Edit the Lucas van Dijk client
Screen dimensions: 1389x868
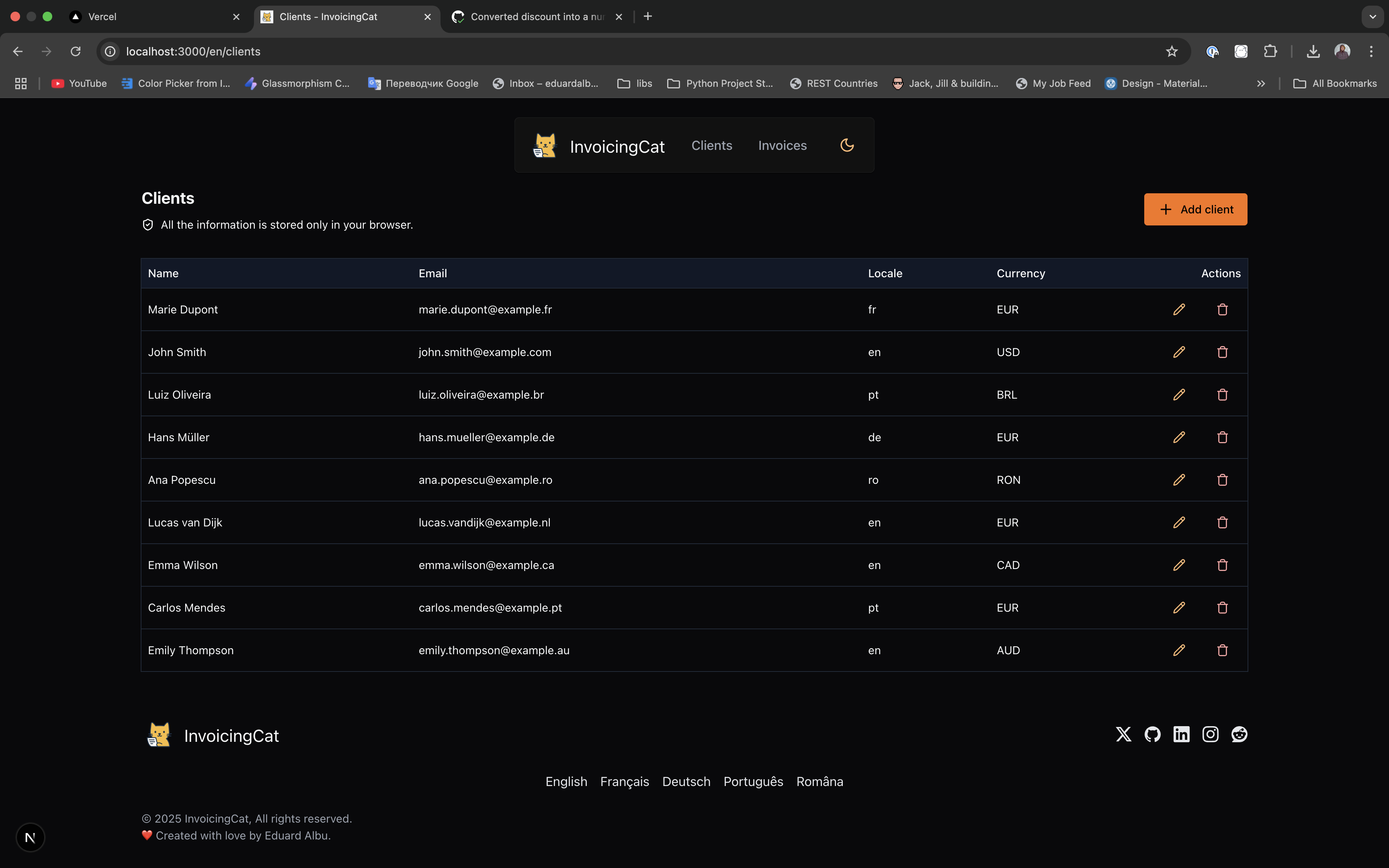1179,522
